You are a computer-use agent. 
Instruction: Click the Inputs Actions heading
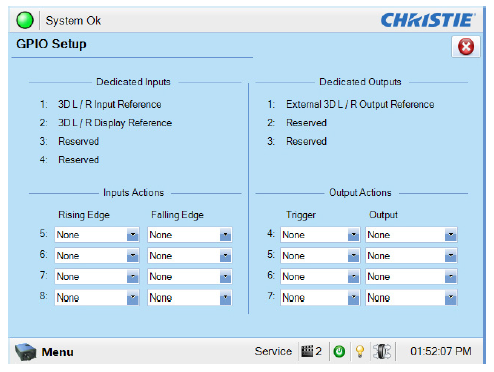click(134, 193)
